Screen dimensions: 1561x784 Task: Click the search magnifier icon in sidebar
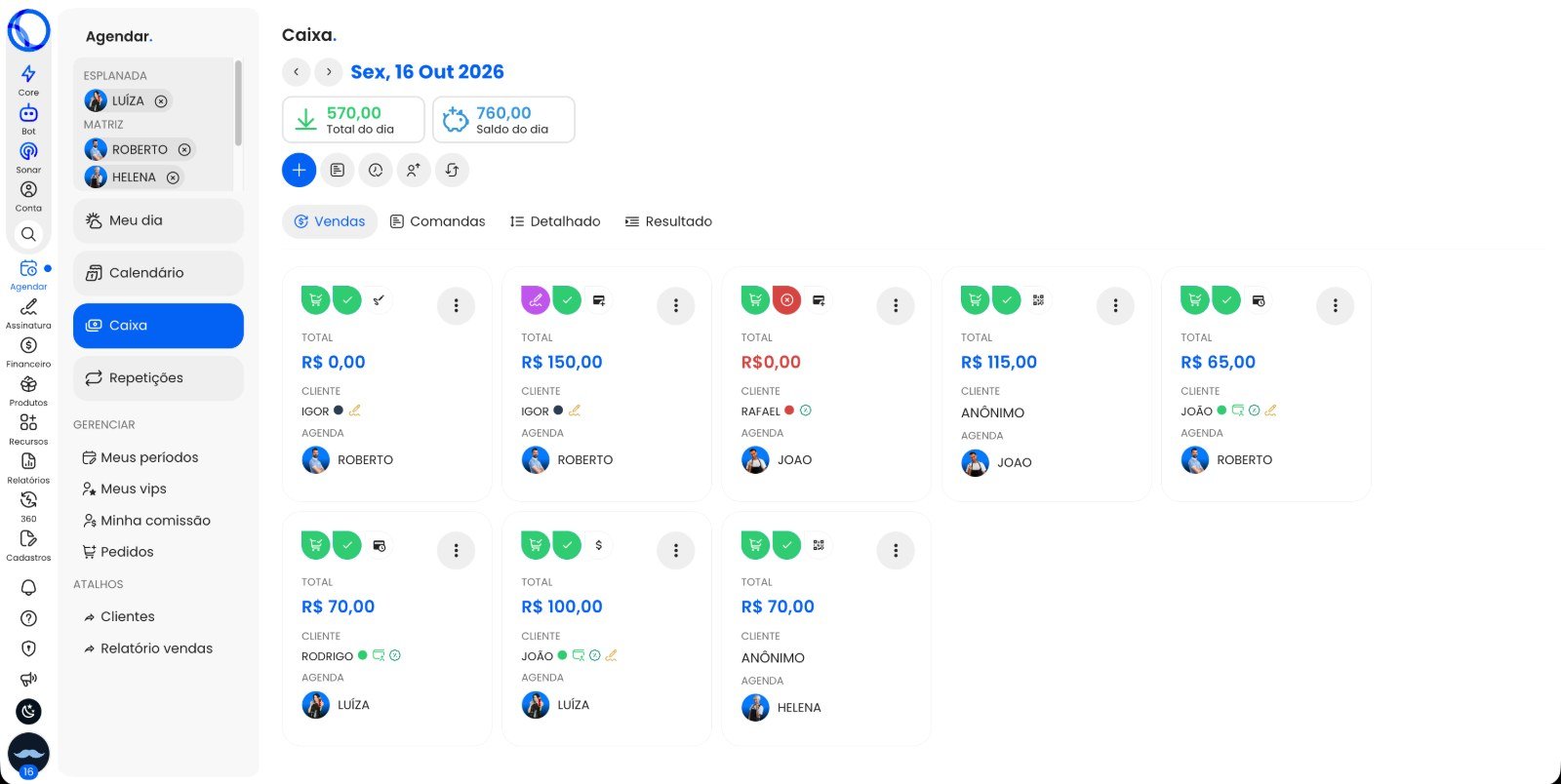pos(28,234)
